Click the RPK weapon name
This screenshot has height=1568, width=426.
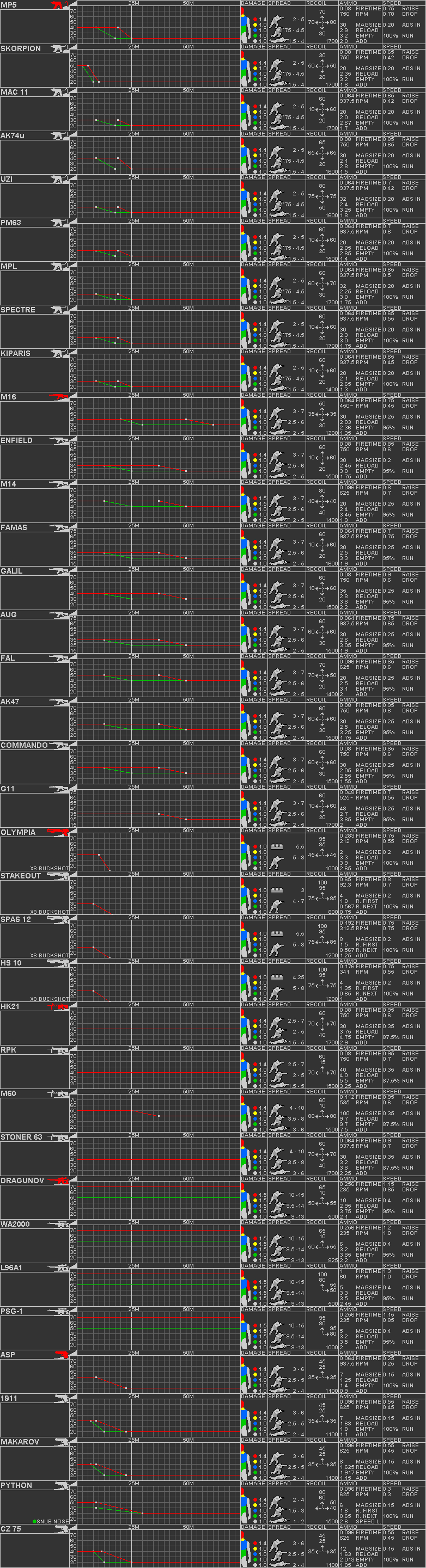coord(9,1050)
